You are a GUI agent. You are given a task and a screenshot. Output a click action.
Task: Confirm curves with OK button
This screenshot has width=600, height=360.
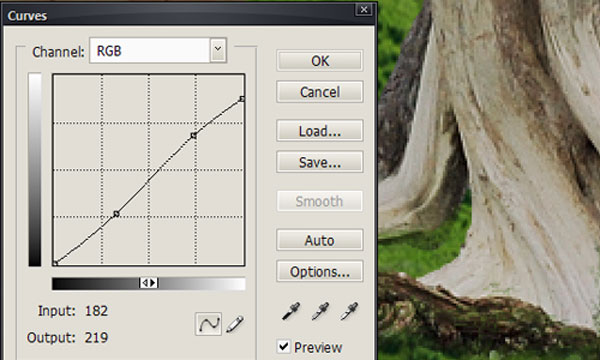coord(320,61)
